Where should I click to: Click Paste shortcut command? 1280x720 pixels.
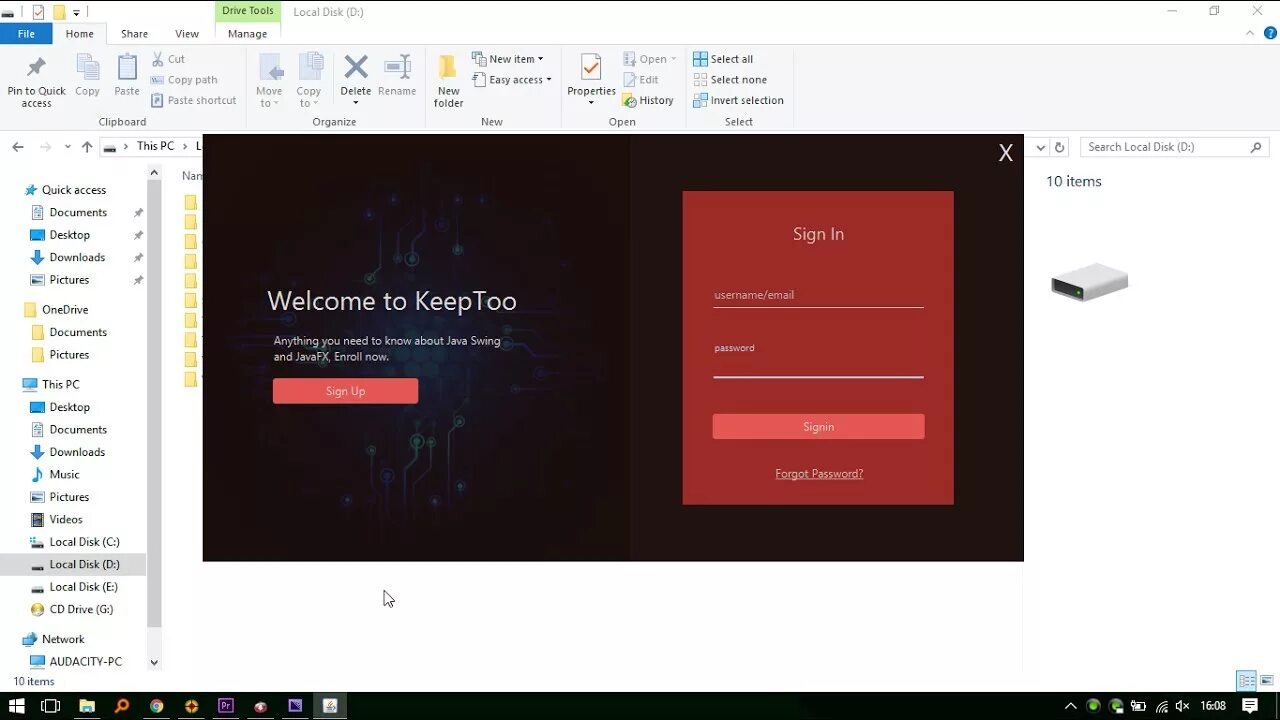click(x=194, y=100)
